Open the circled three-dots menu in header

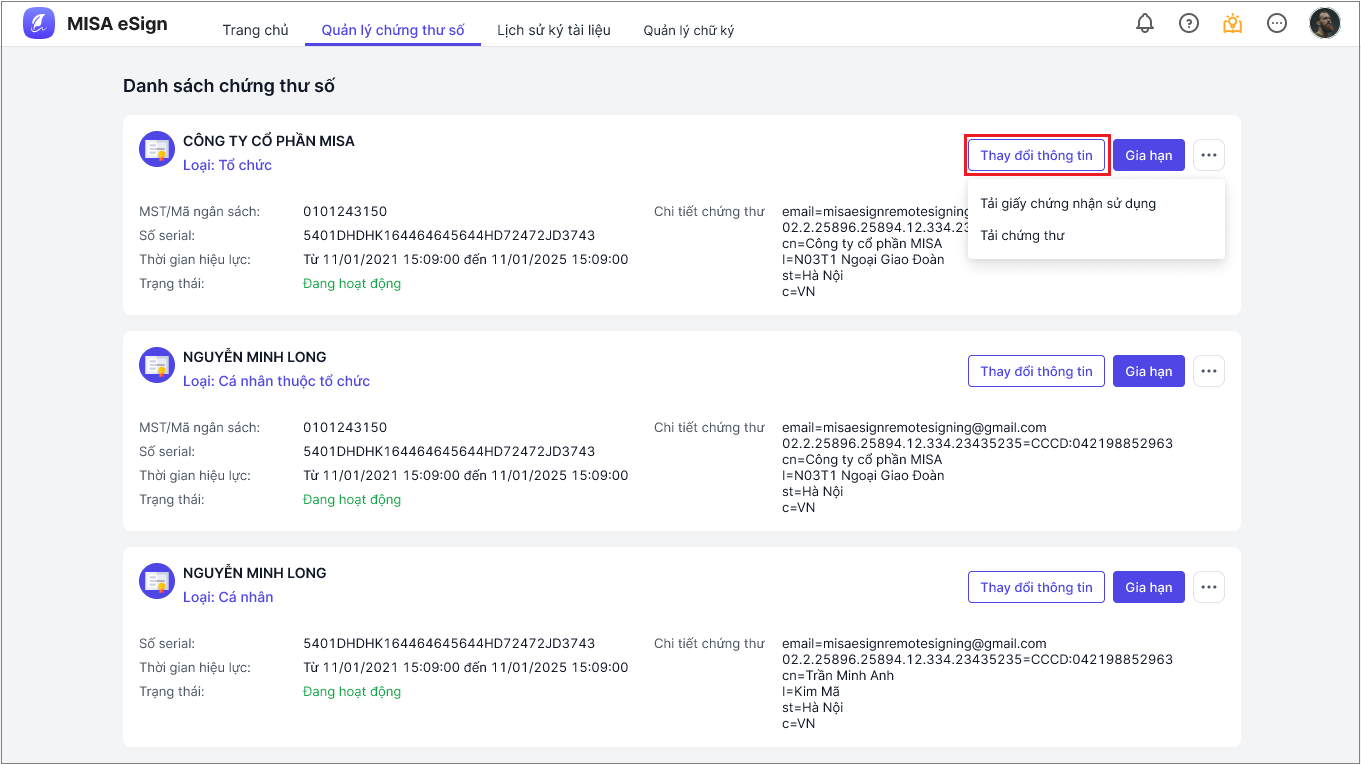click(x=1277, y=23)
